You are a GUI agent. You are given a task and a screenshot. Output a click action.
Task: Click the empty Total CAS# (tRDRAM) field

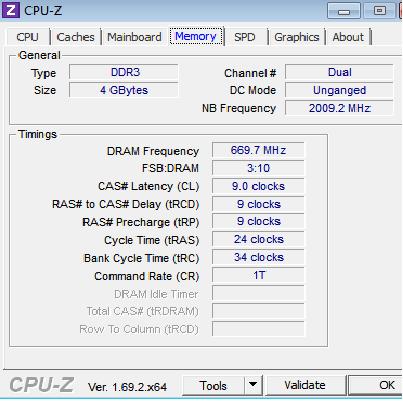258,311
